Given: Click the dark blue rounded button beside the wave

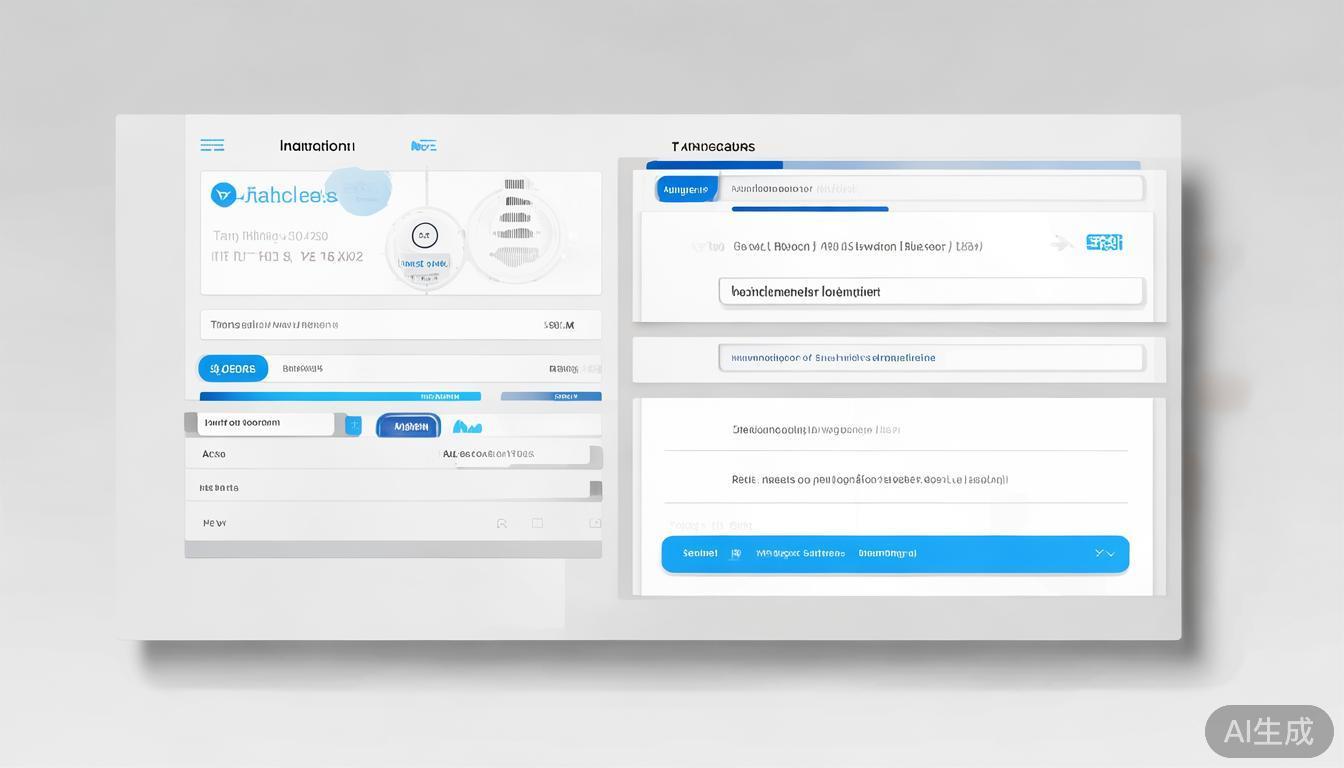Looking at the screenshot, I should (409, 426).
